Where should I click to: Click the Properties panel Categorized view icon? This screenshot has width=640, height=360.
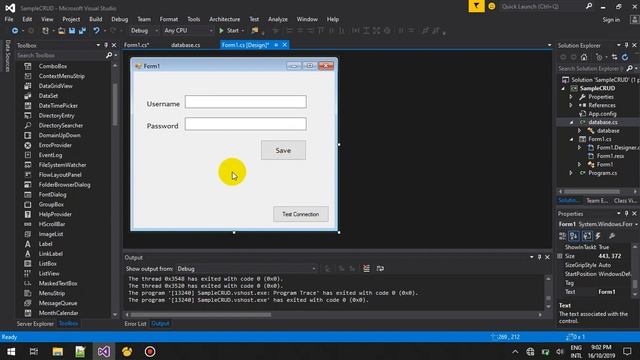tap(562, 236)
